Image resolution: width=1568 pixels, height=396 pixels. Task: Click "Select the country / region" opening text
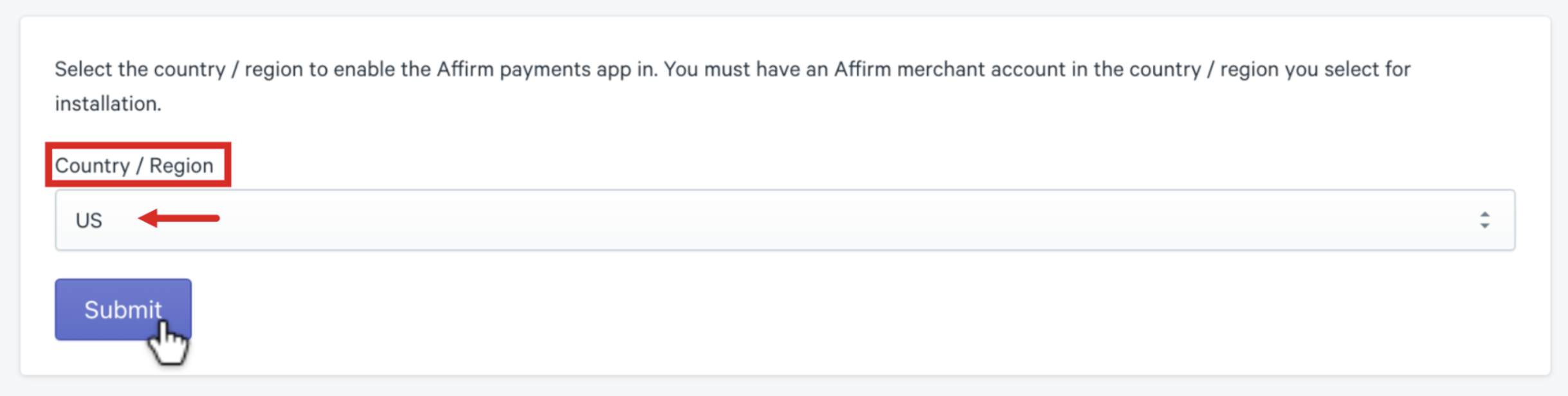(x=178, y=69)
